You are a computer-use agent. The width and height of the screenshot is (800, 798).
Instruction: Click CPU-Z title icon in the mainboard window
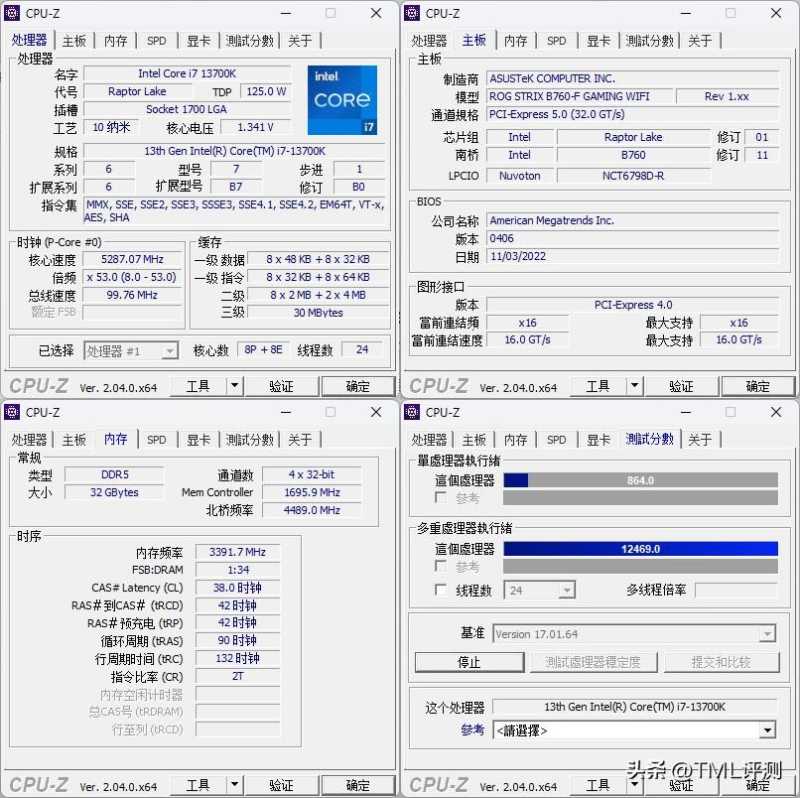tap(413, 13)
